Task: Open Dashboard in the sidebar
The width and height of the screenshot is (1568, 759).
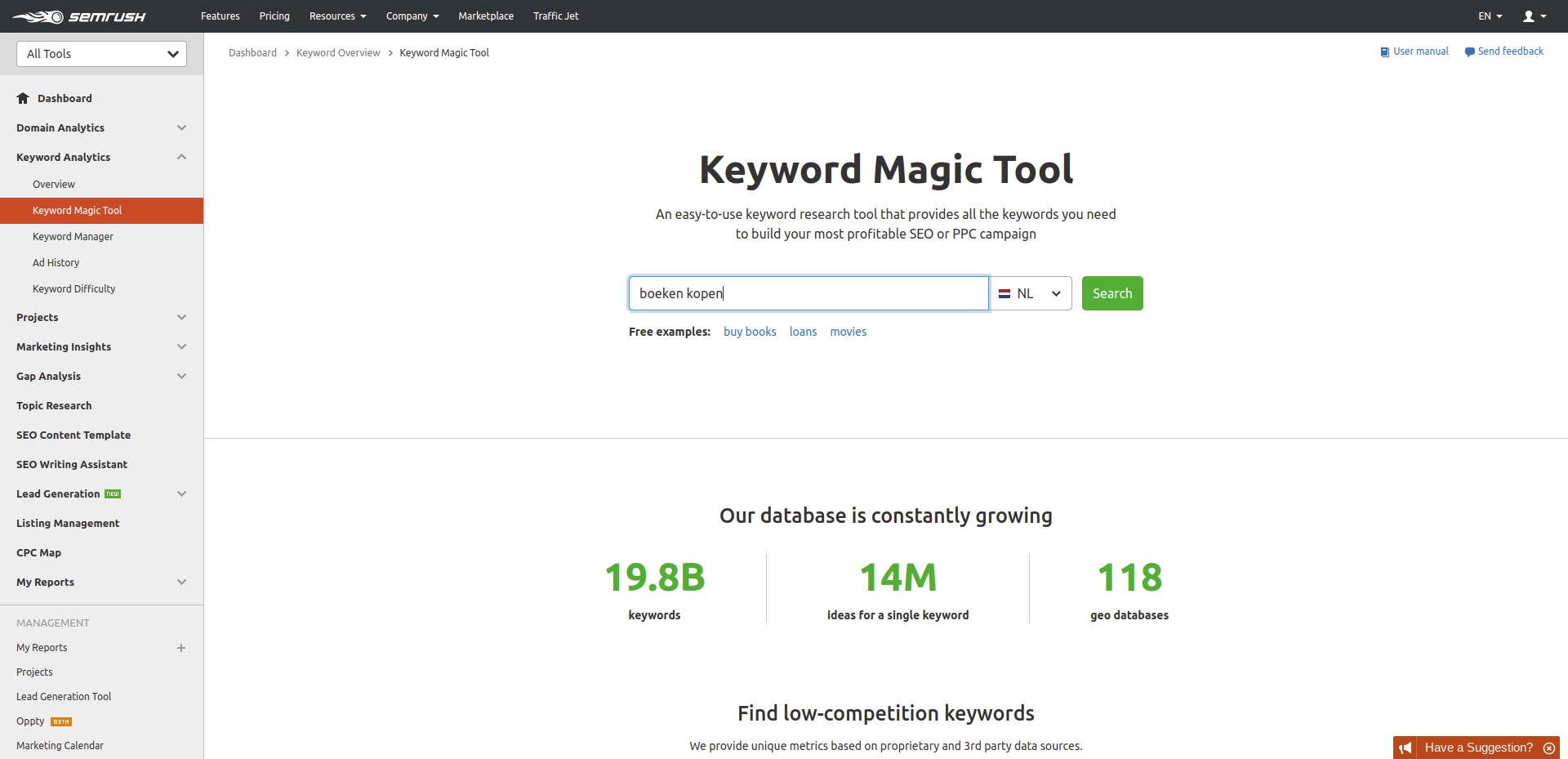Action: 65,99
